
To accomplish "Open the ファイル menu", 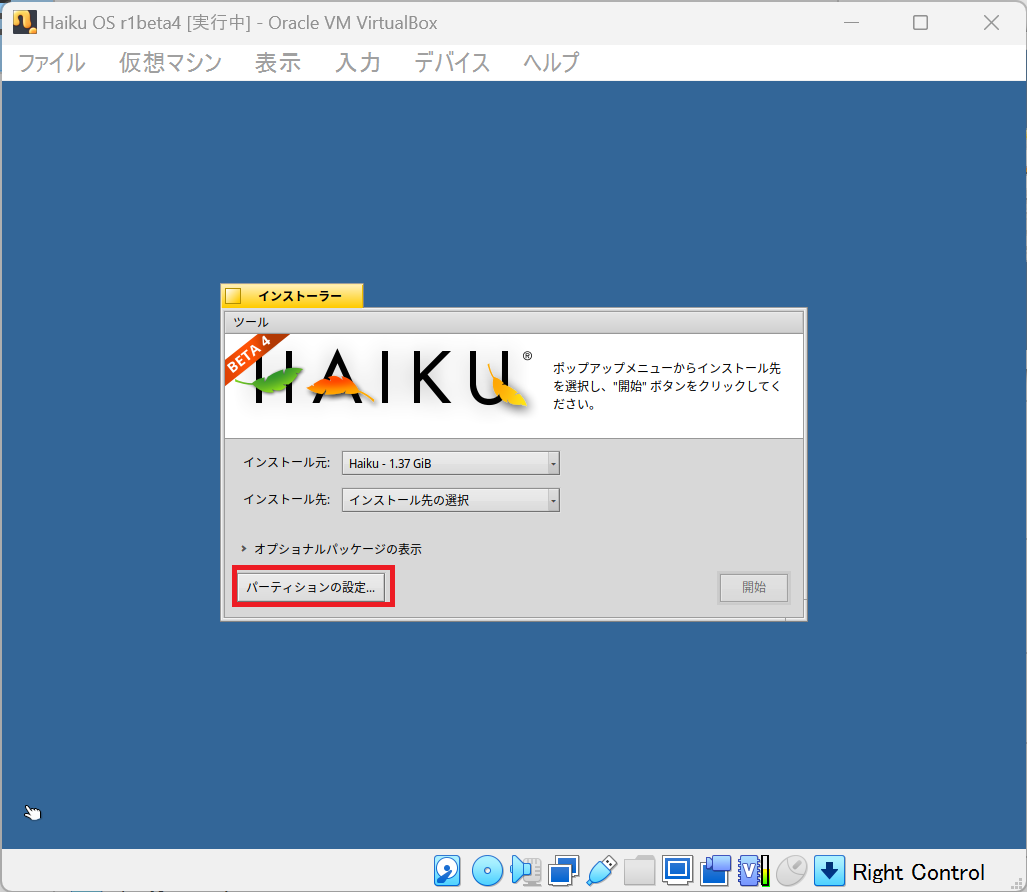I will tap(52, 63).
